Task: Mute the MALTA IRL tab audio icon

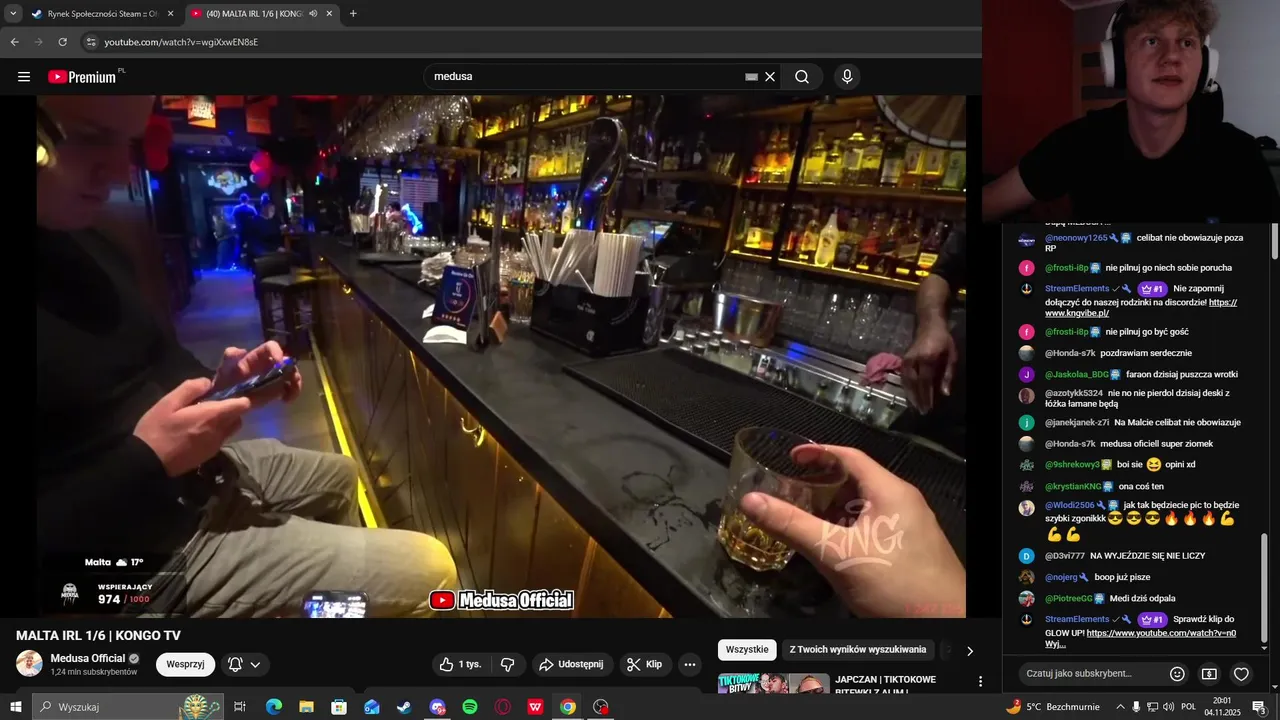Action: 313,14
